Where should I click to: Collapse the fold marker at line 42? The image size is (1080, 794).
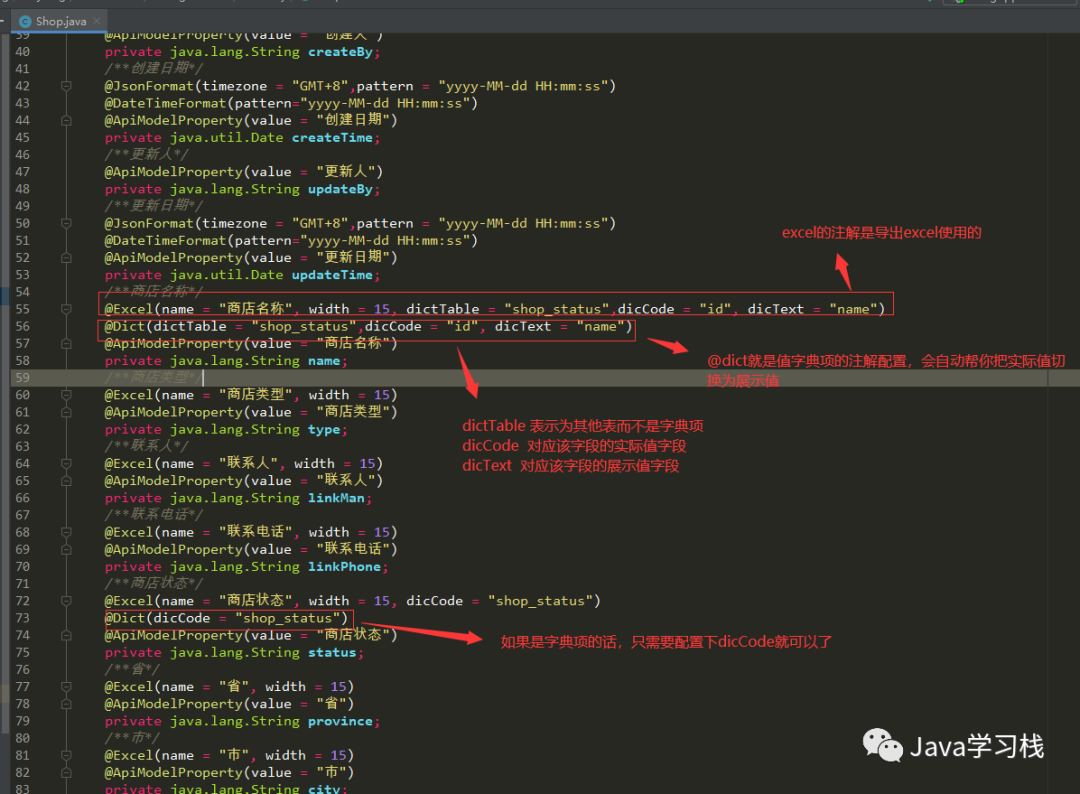coord(66,86)
